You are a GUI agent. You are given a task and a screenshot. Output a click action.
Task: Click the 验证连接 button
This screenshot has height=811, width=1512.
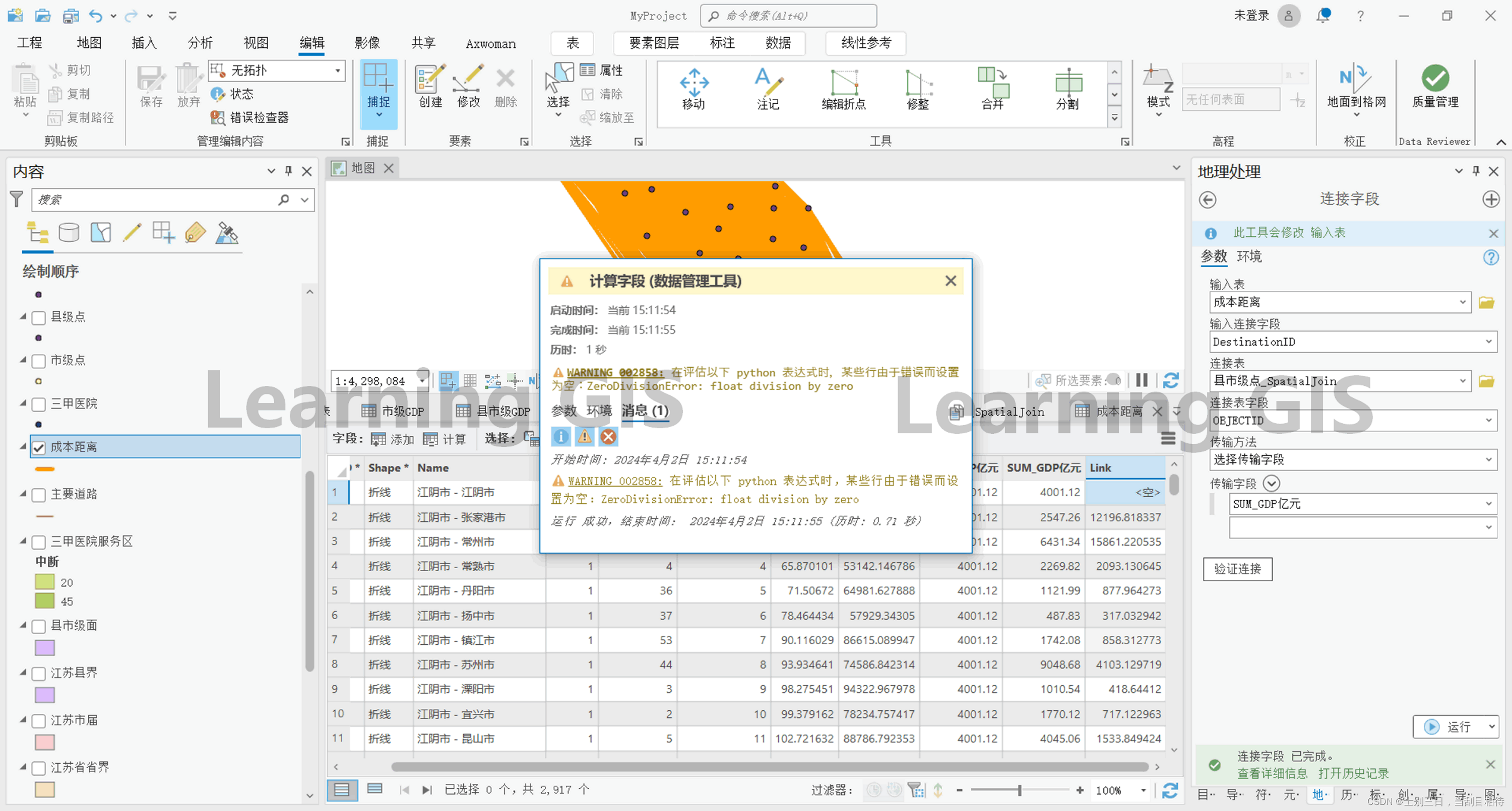pos(1237,569)
